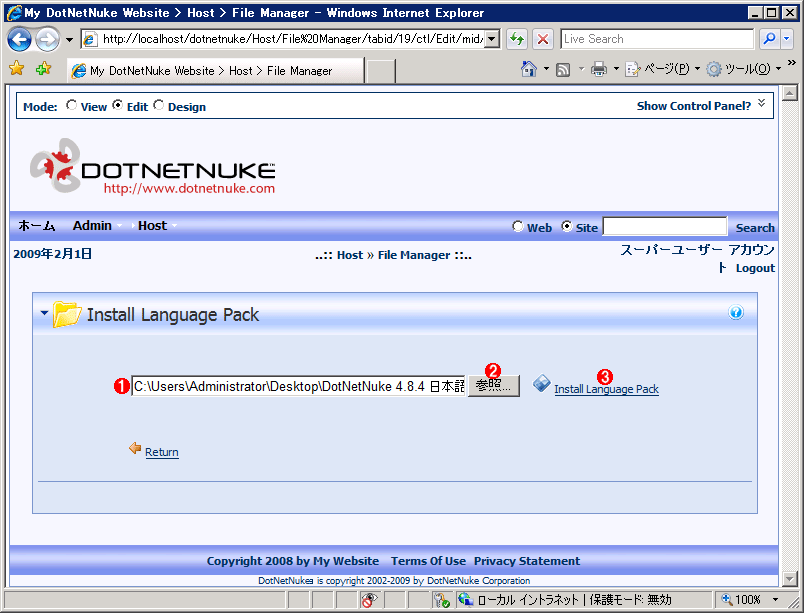Select the Site search radio button
Viewport: 804px width, 613px height.
pos(567,226)
